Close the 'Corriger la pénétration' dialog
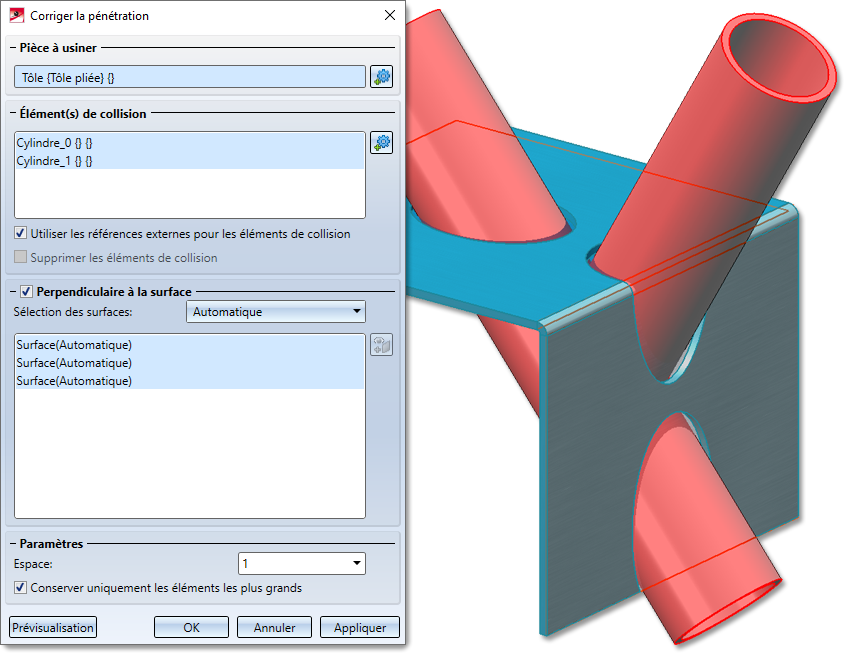Viewport: 849px width, 666px height. click(390, 15)
